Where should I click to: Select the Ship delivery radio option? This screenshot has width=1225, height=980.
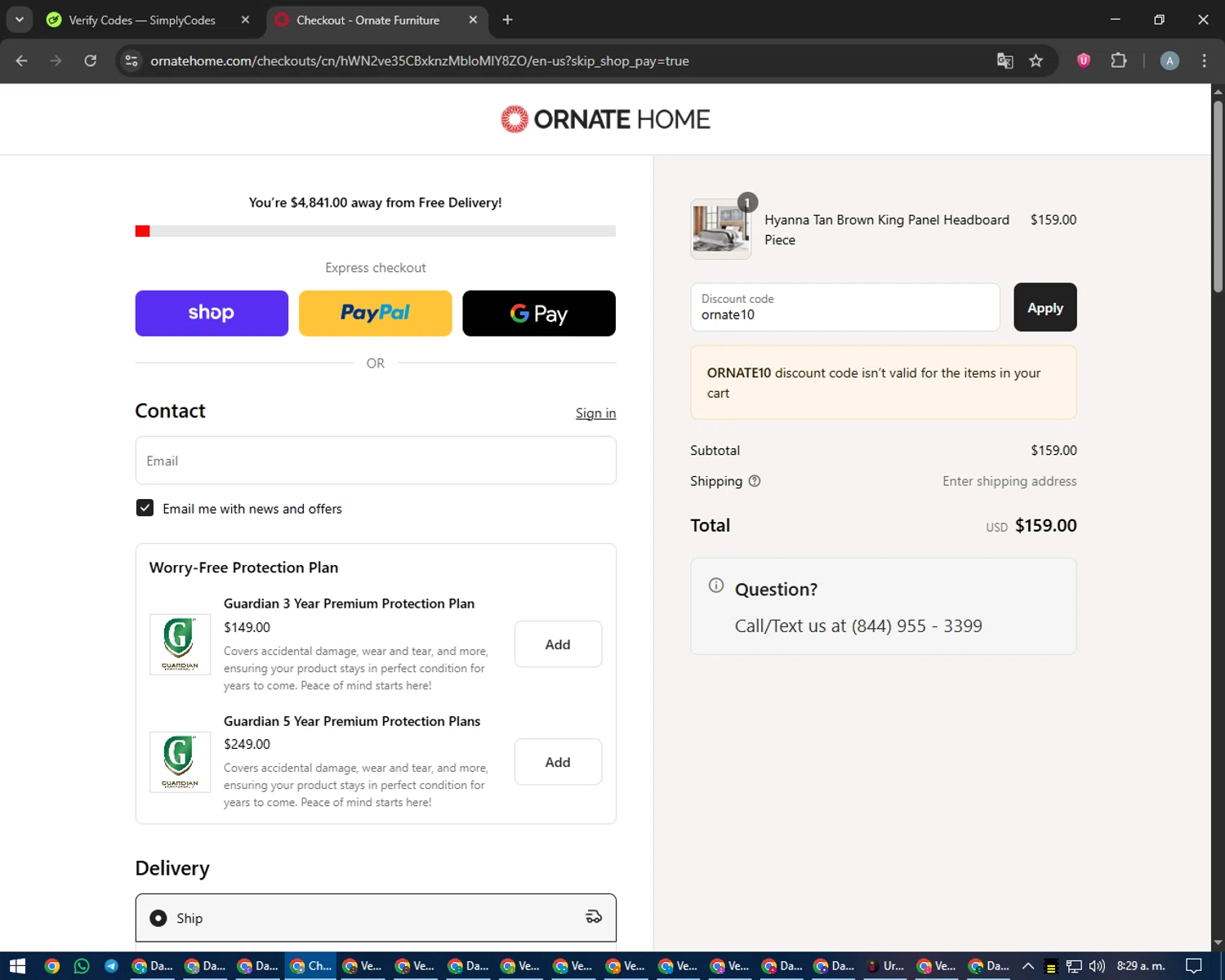(x=158, y=918)
